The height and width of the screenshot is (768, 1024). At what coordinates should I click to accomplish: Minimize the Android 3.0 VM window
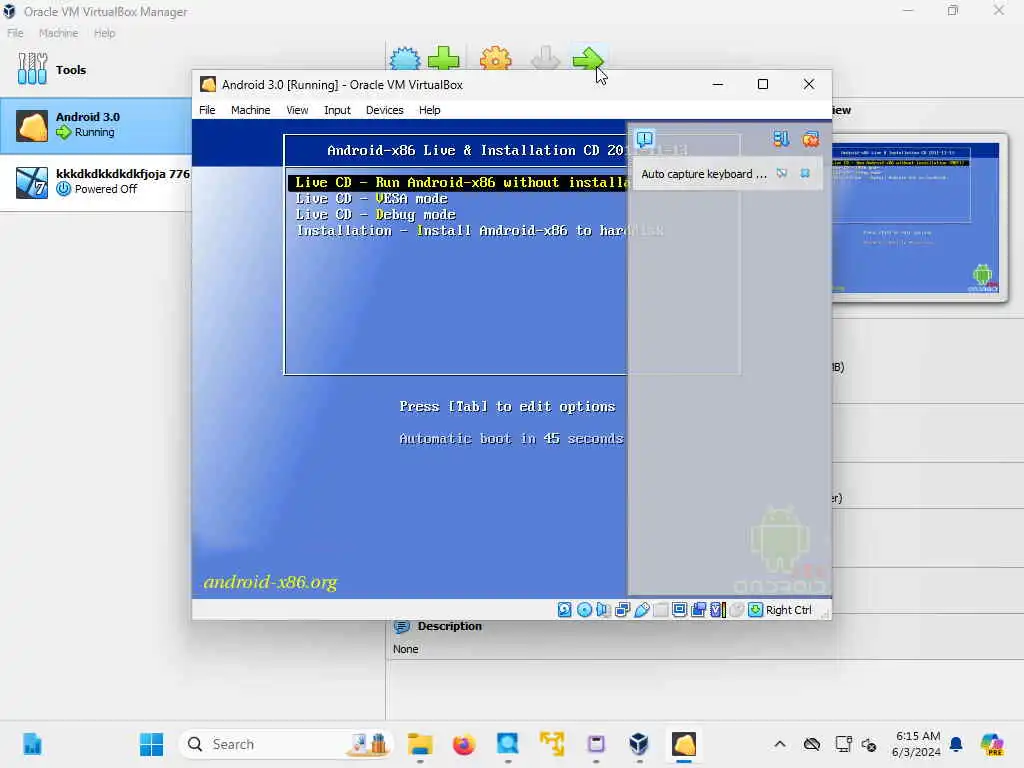pyautogui.click(x=718, y=84)
